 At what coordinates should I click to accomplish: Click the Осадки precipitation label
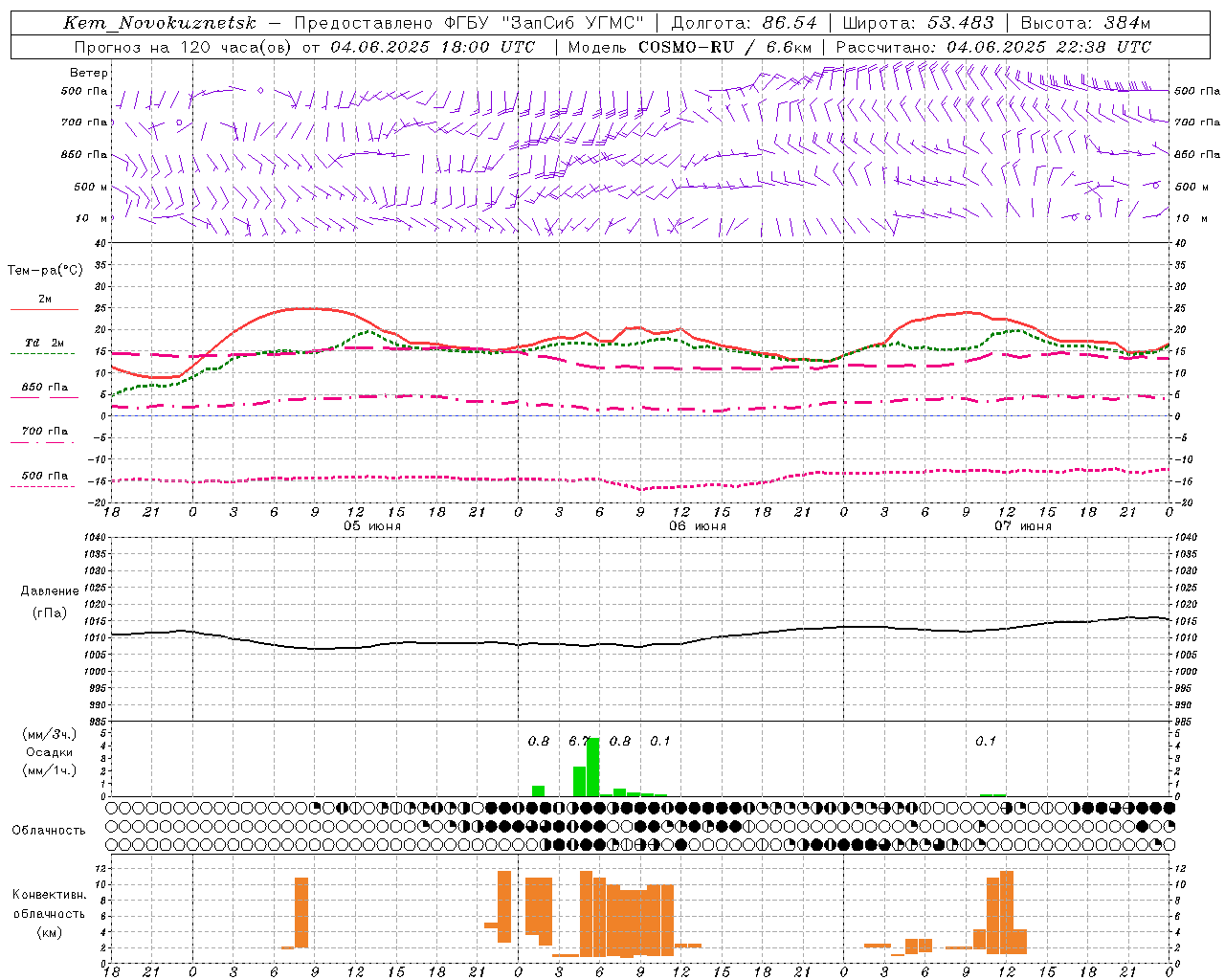(x=50, y=752)
